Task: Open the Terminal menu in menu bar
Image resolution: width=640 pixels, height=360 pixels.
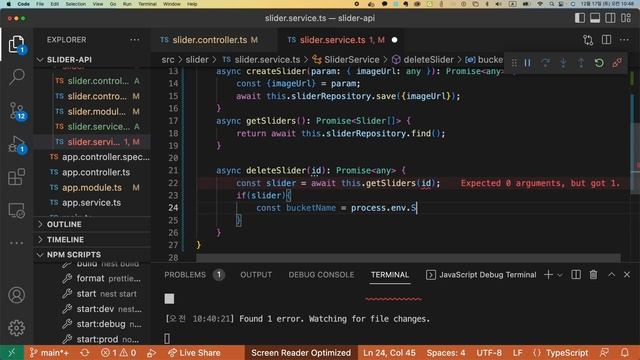Action: (147, 4)
